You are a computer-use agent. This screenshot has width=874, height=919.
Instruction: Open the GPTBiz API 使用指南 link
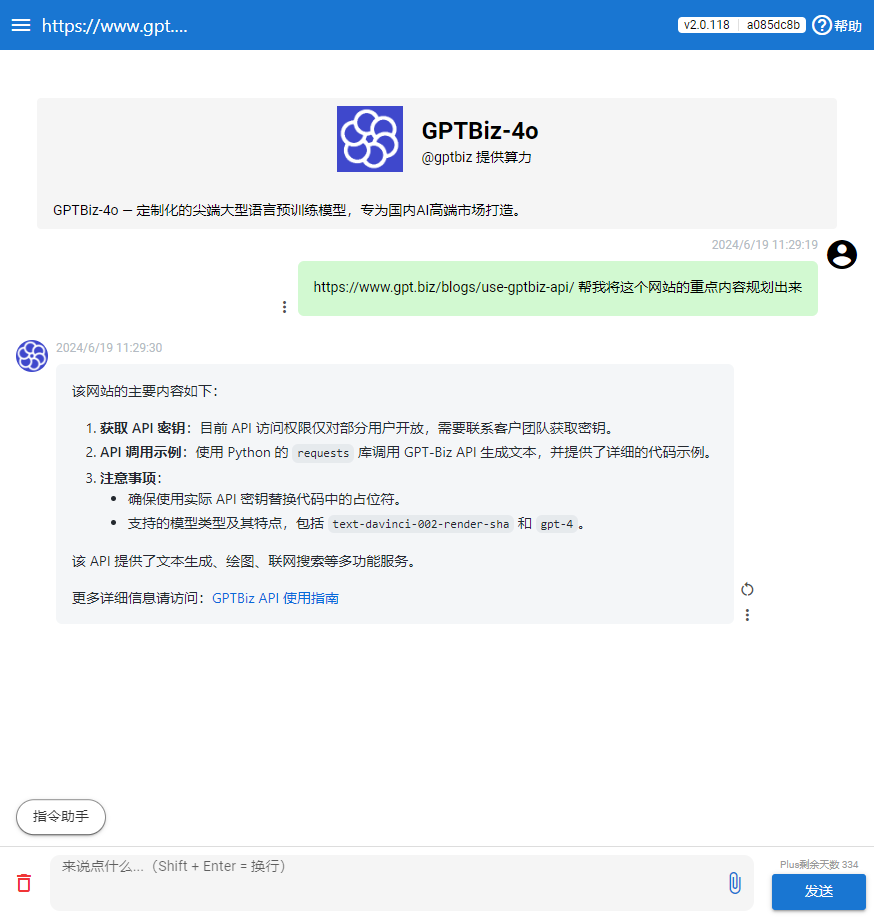click(x=276, y=598)
